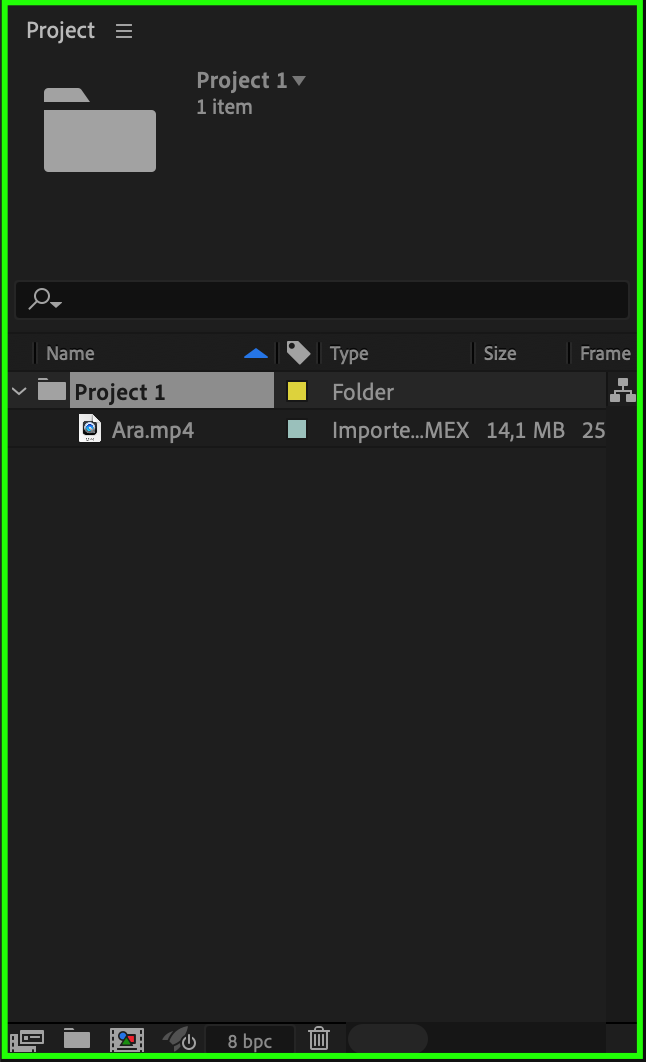646x1062 pixels.
Task: Open the Project 1 name dropdown arrow
Action: [x=299, y=81]
